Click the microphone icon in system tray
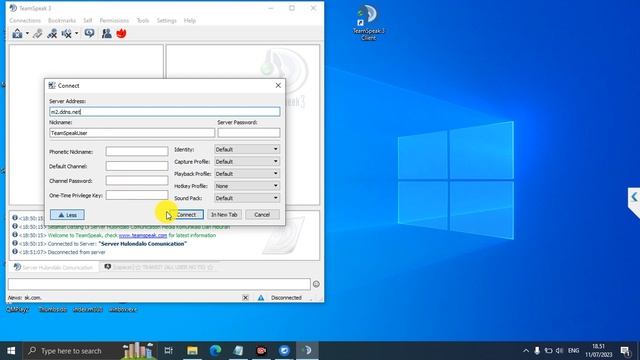The height and width of the screenshot is (360, 640). pyautogui.click(x=537, y=351)
